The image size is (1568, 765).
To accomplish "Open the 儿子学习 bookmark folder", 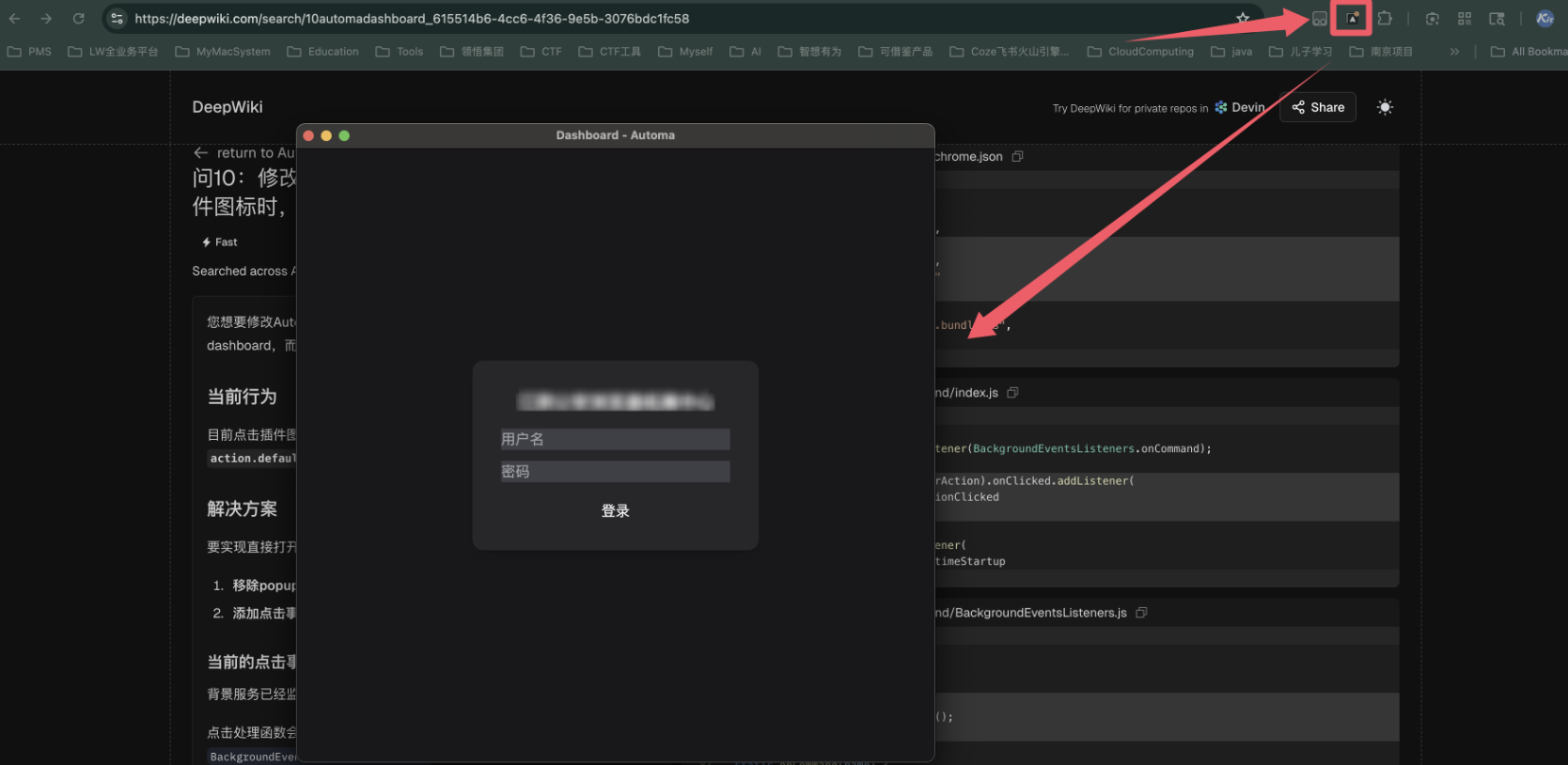I will 1301,52.
